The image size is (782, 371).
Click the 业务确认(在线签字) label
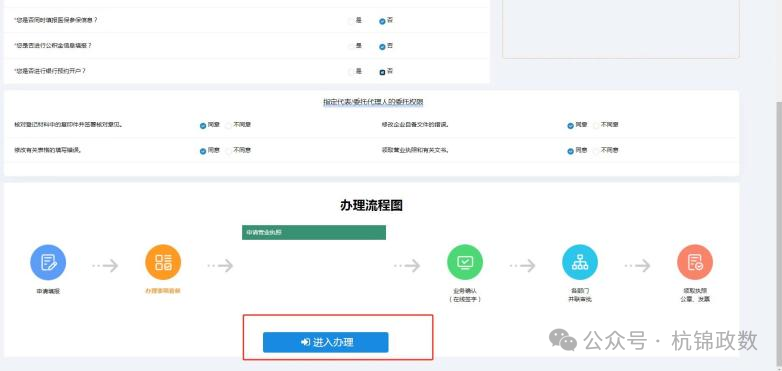click(465, 295)
